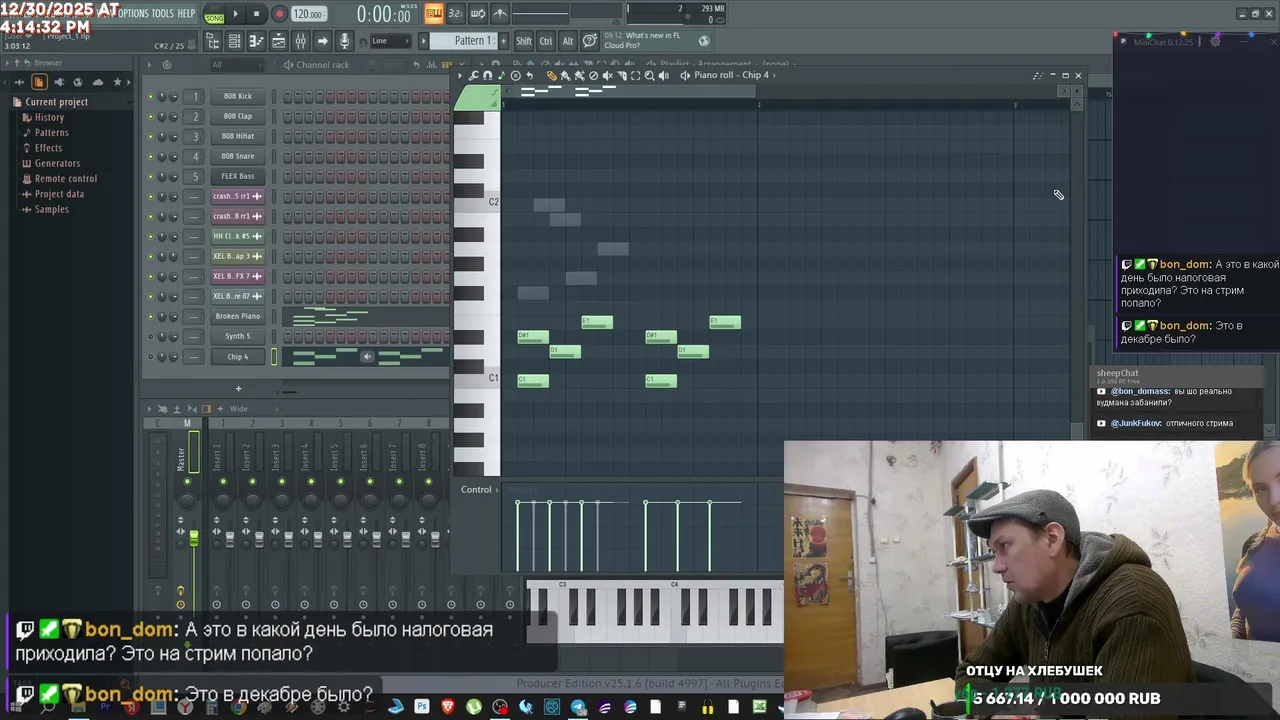Click the Alt key button
1280x720 pixels.
tap(568, 41)
